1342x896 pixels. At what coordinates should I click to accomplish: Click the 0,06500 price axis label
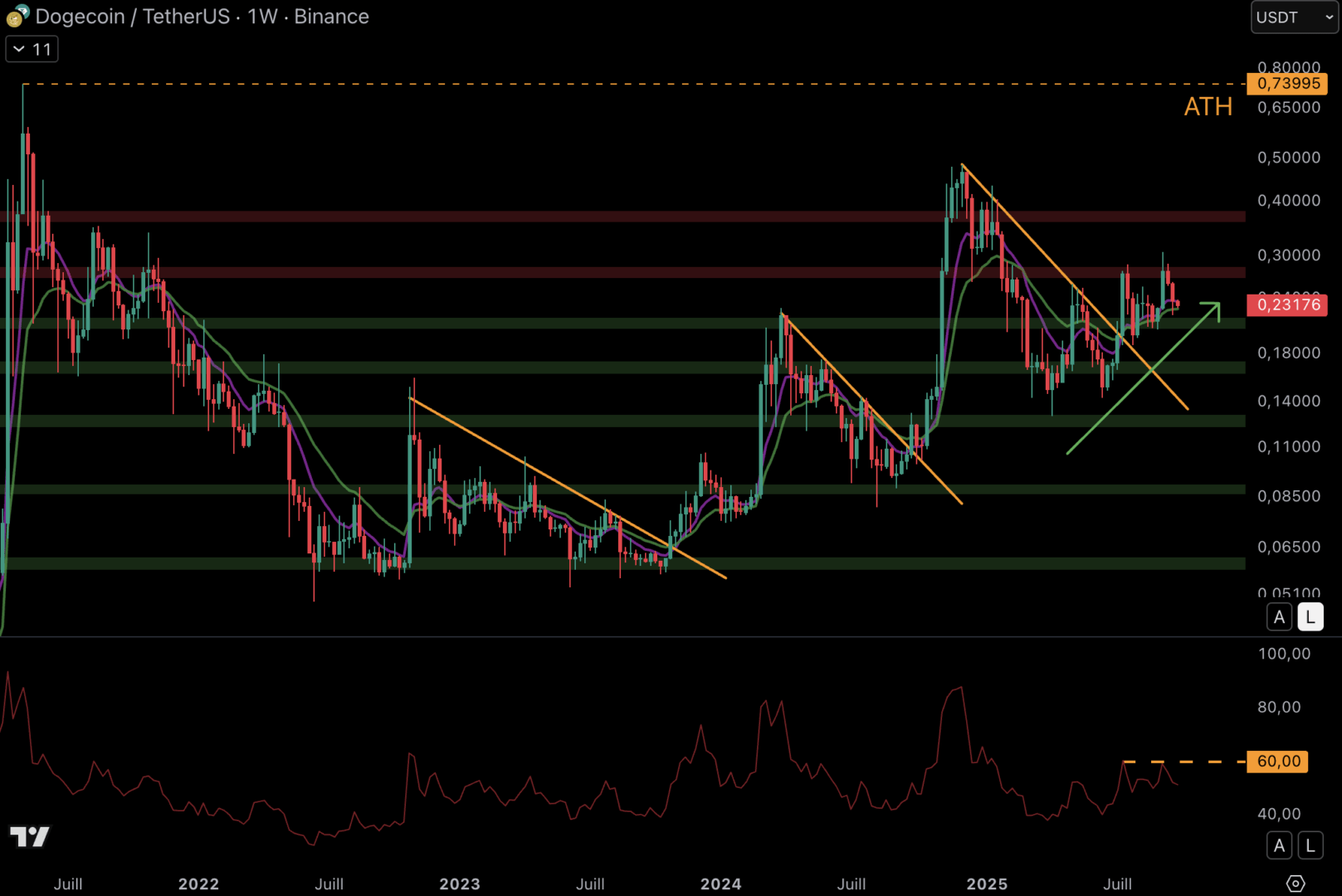1289,547
